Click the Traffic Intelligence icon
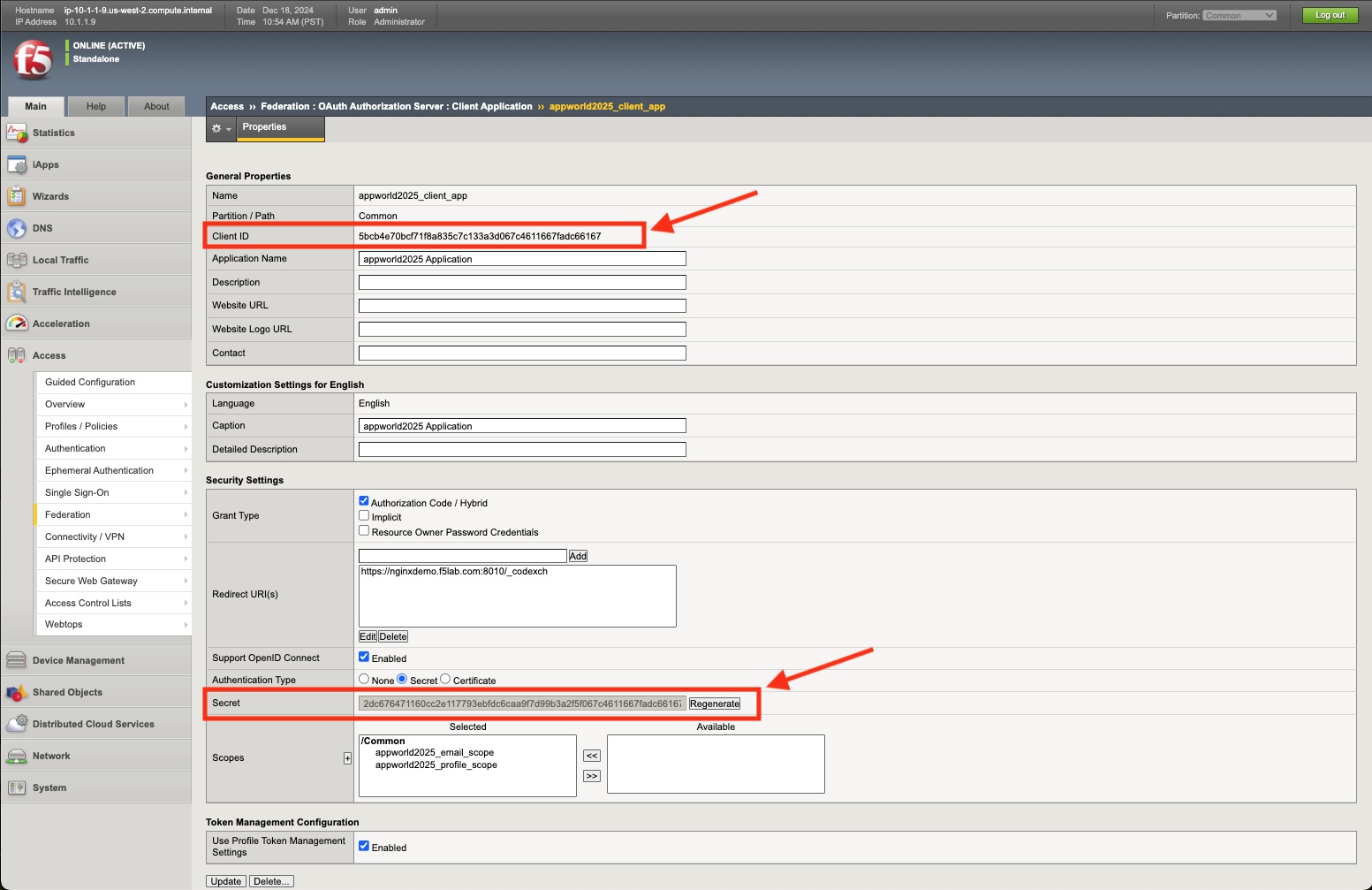The height and width of the screenshot is (890, 1372). pyautogui.click(x=17, y=292)
